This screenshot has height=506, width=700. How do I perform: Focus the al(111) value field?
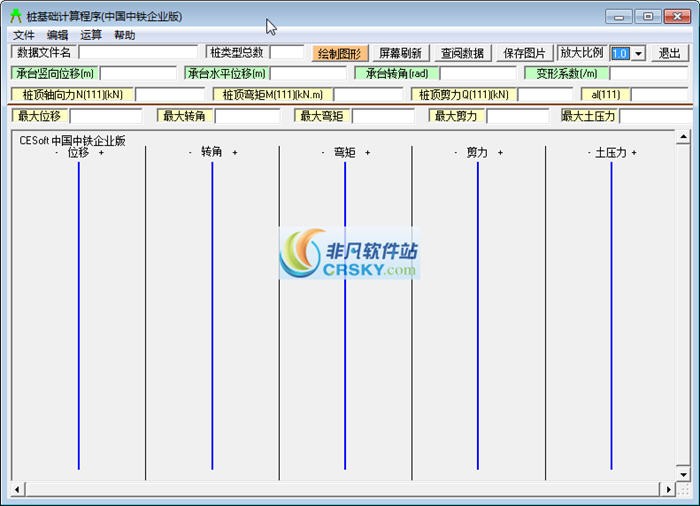(x=660, y=94)
